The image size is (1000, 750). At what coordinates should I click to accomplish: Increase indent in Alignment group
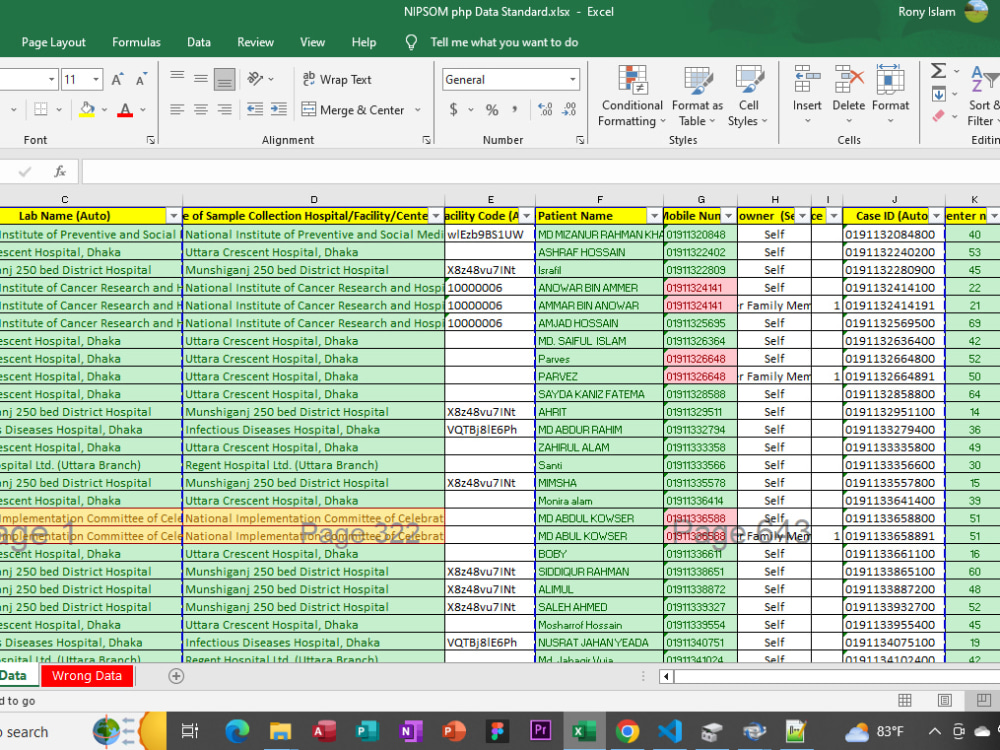279,110
